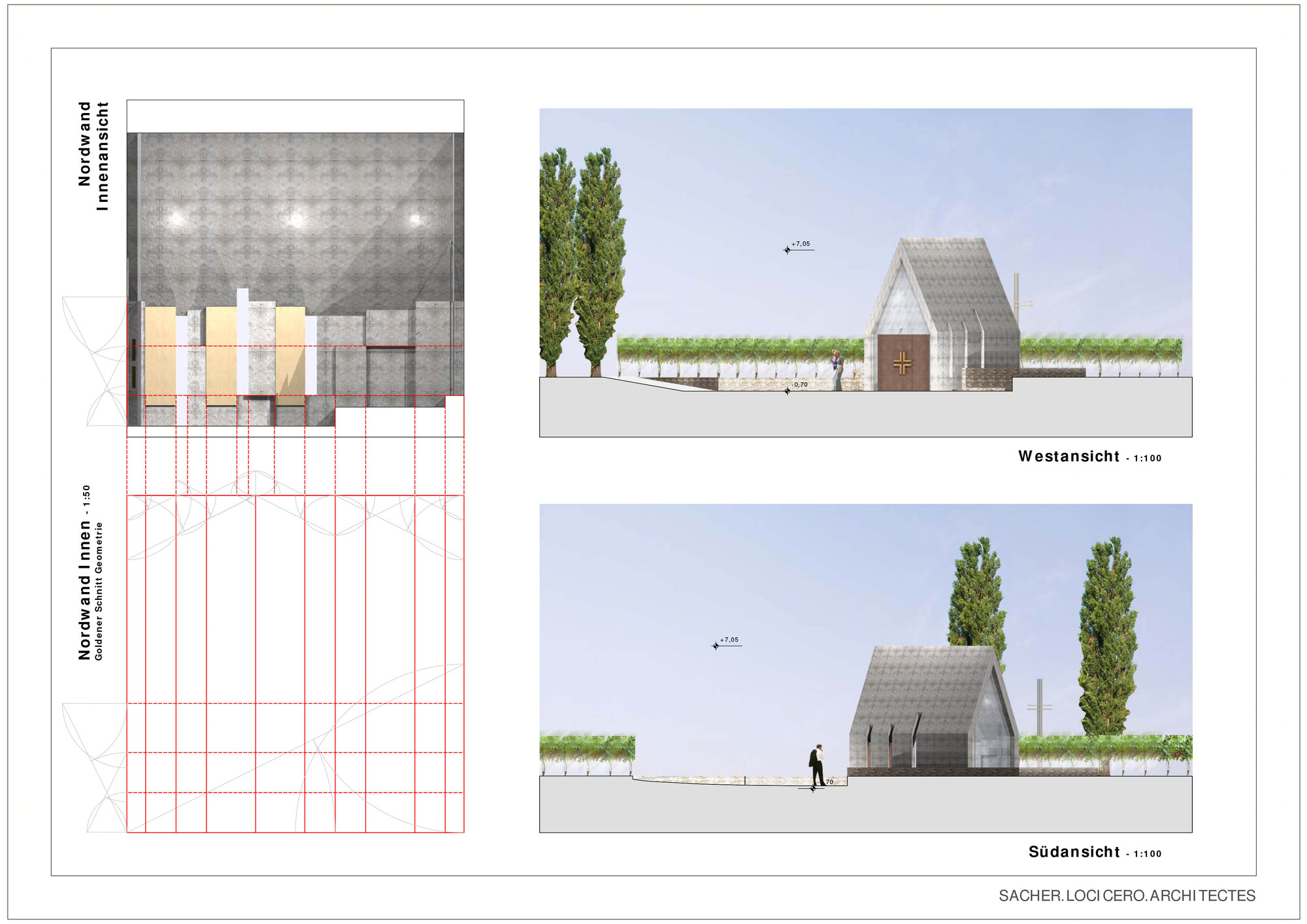Image resolution: width=1307 pixels, height=924 pixels.
Task: Click the -0,70 level marker in Westansicht
Action: (x=797, y=388)
